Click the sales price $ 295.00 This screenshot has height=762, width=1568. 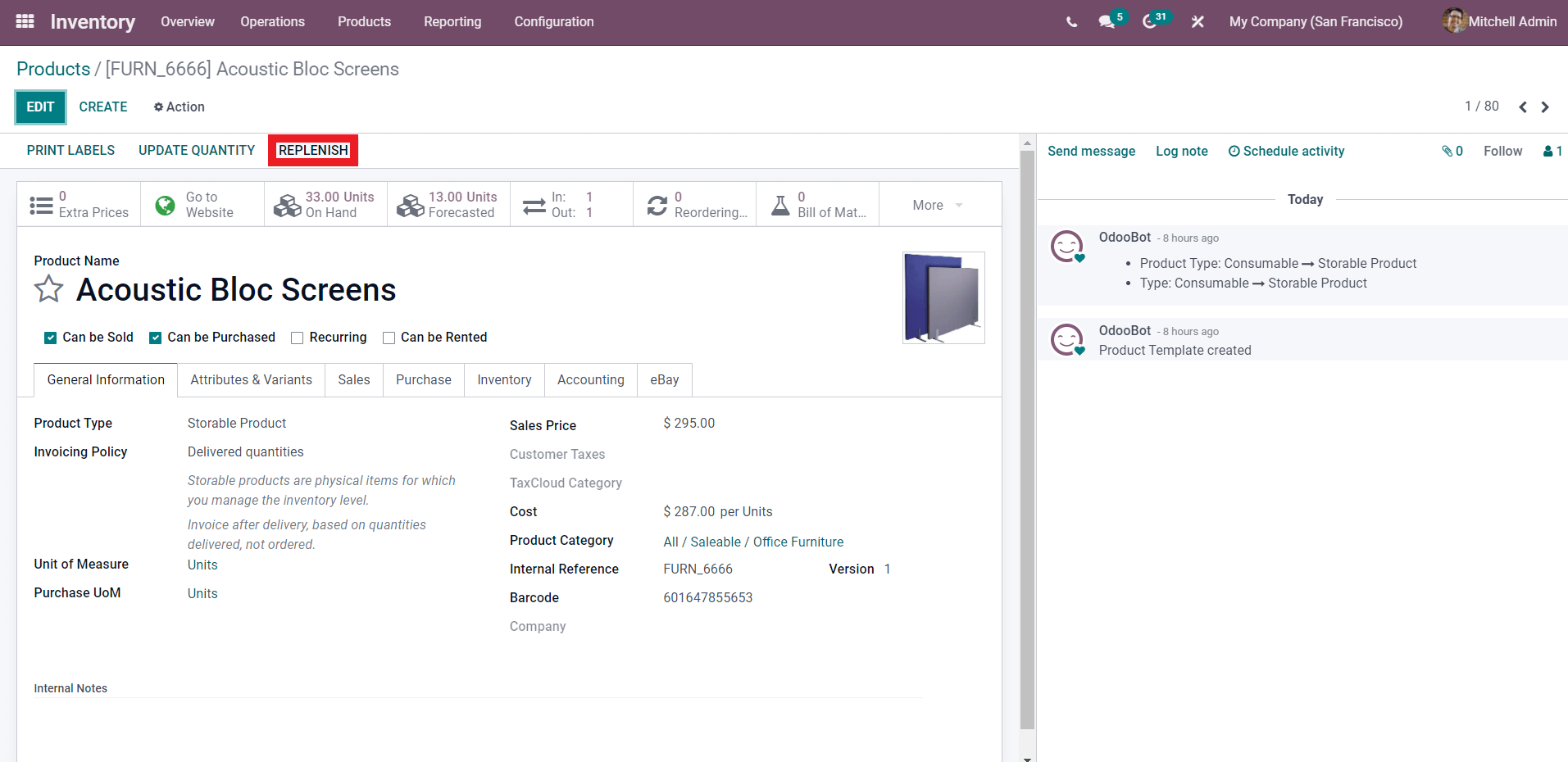tap(689, 424)
